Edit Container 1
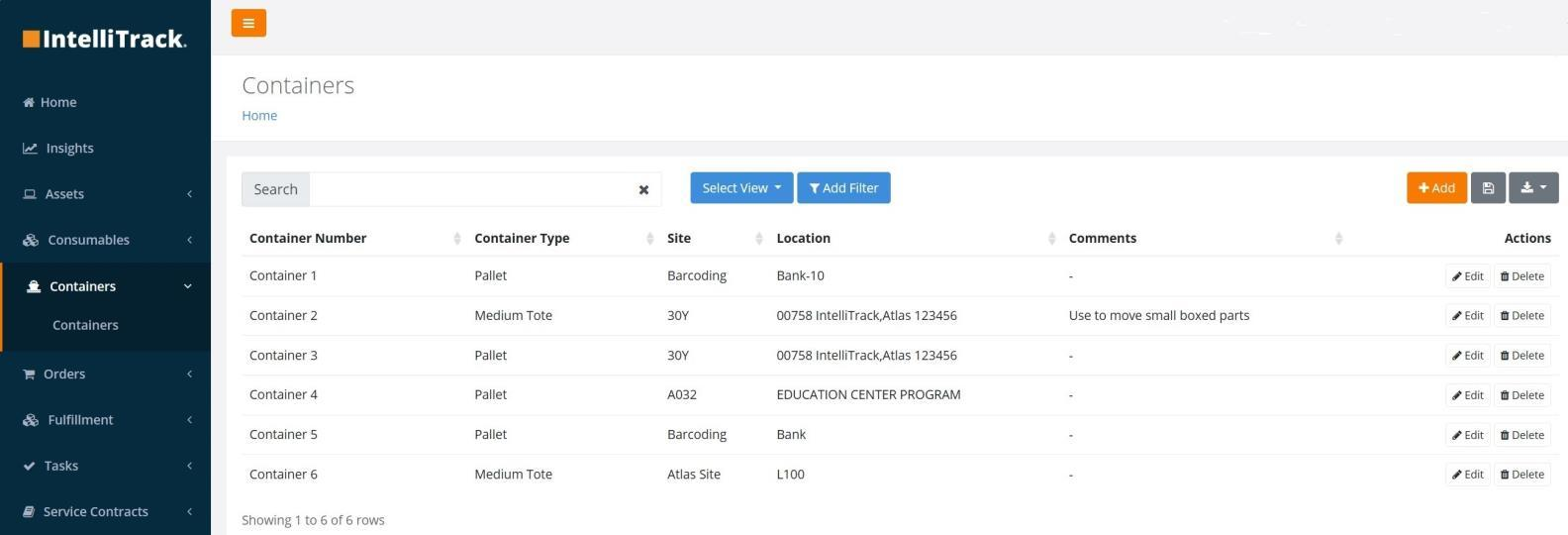 pos(1467,276)
